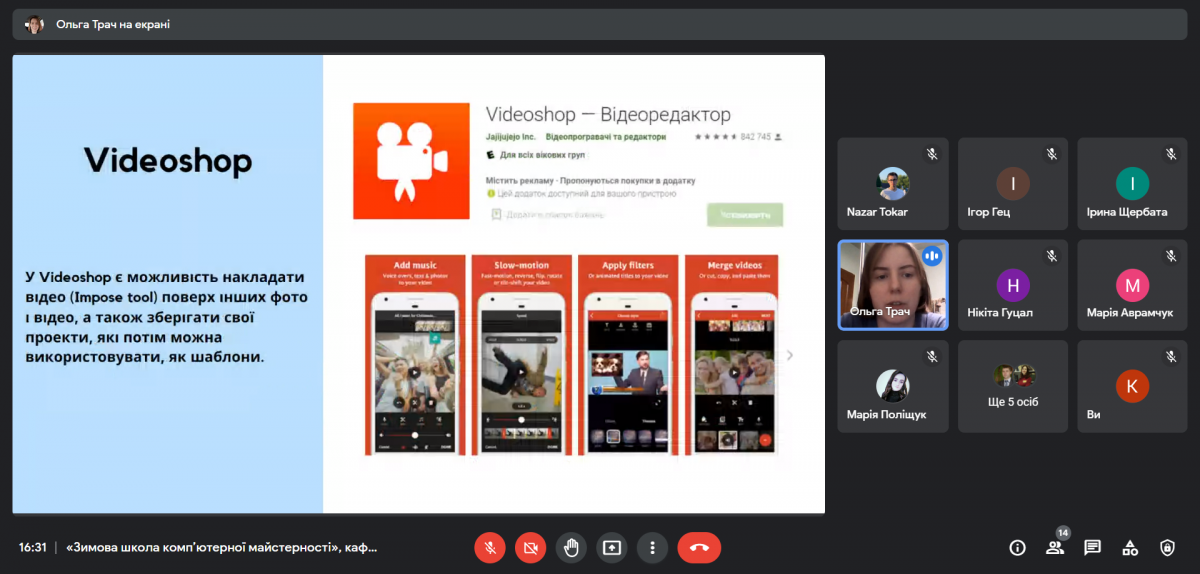
Task: Turn on the camera in the call bar
Action: tap(531, 547)
